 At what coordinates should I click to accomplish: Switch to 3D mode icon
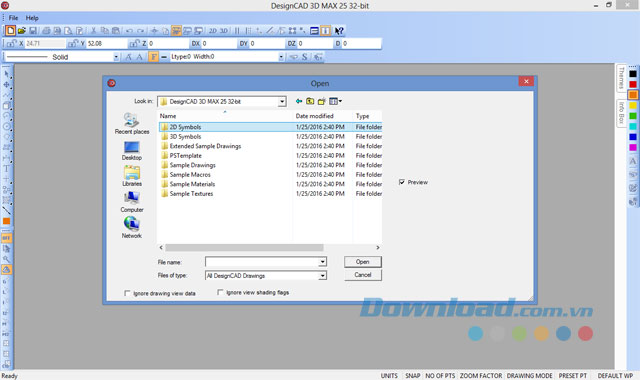pos(224,31)
